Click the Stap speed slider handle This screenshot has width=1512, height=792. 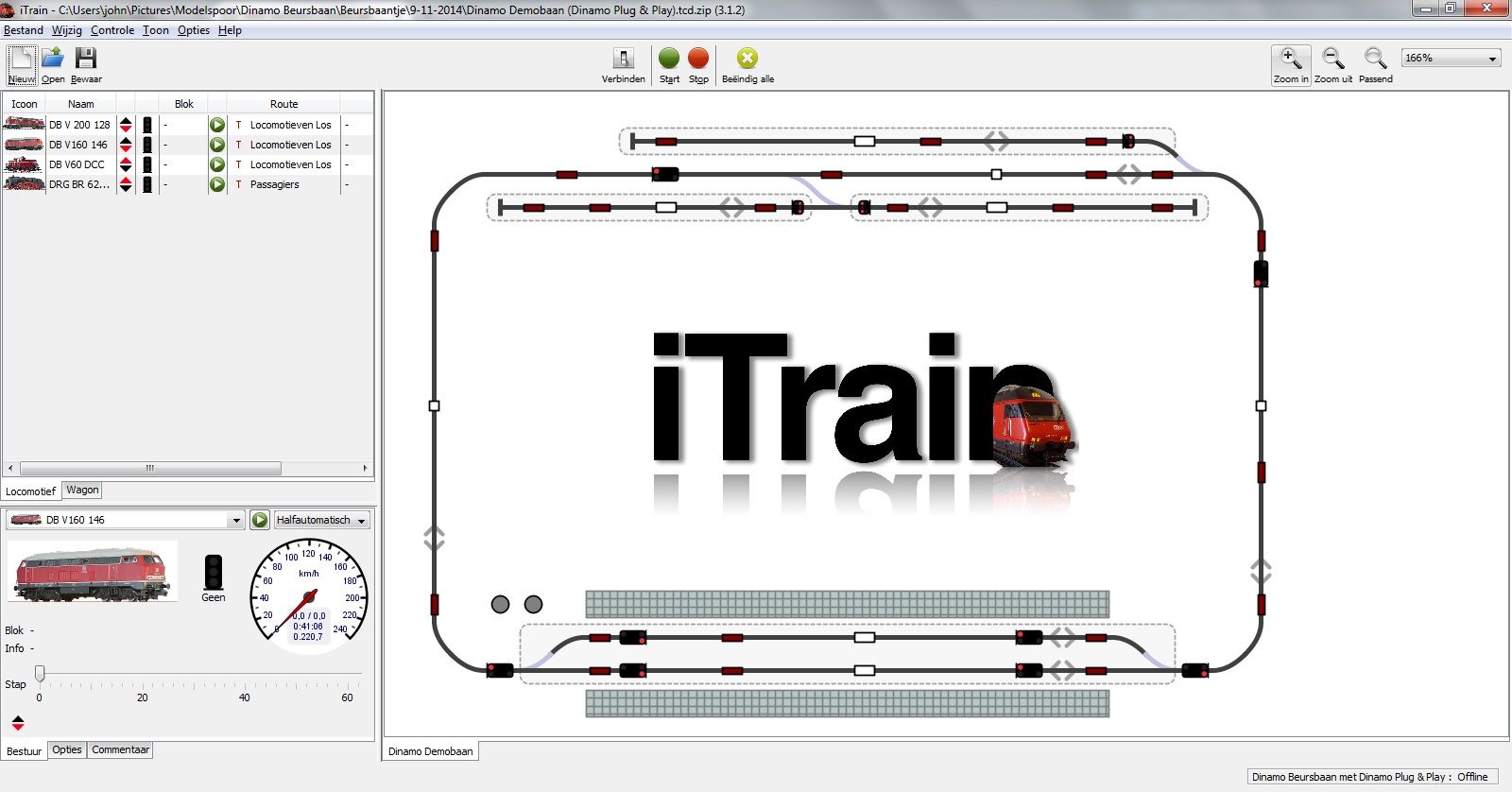coord(40,673)
